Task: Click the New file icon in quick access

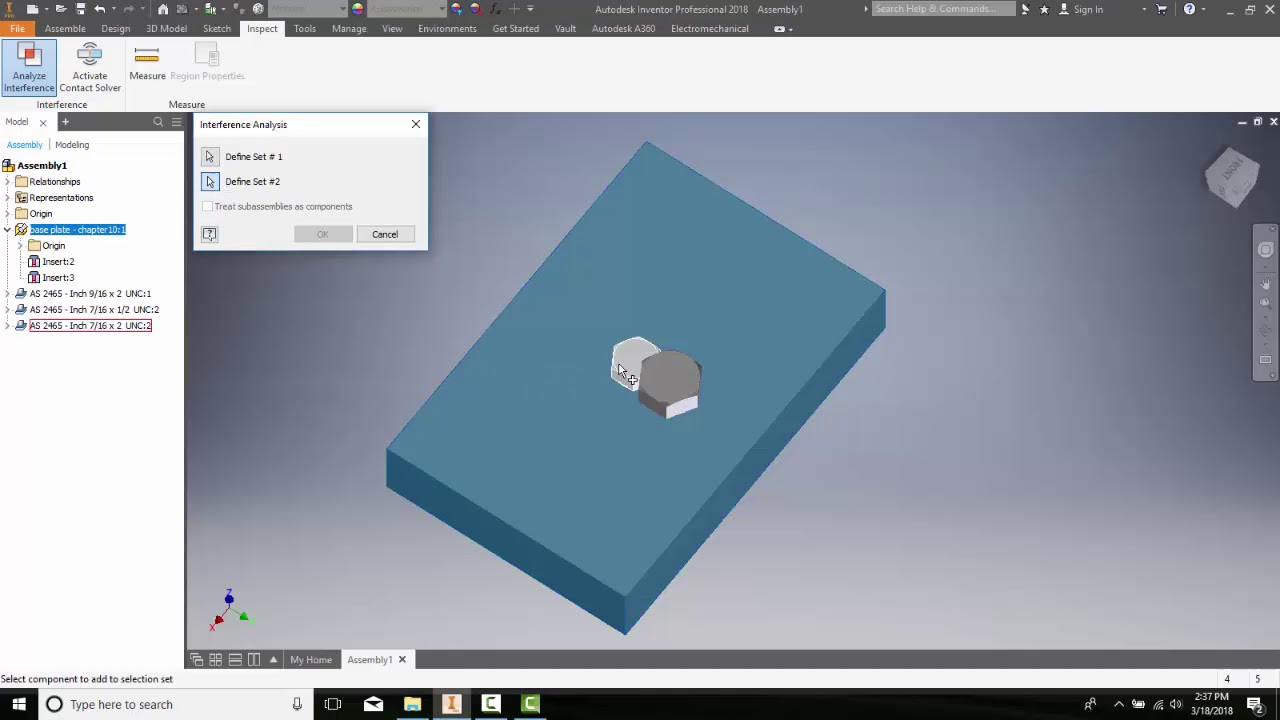Action: tap(33, 9)
